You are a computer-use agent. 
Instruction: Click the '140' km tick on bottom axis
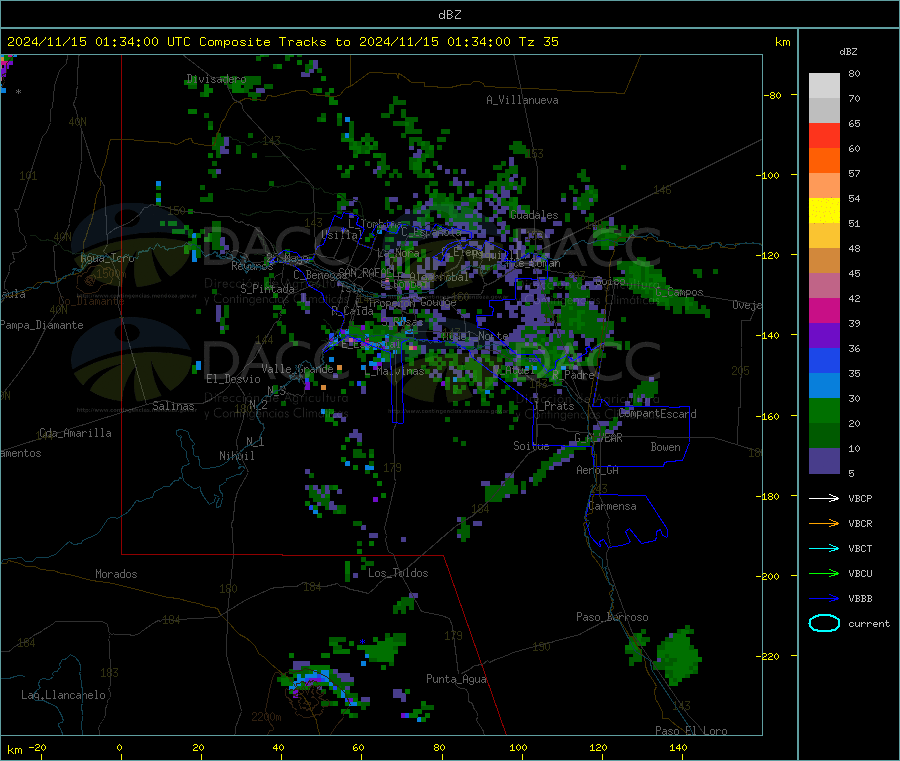(678, 747)
